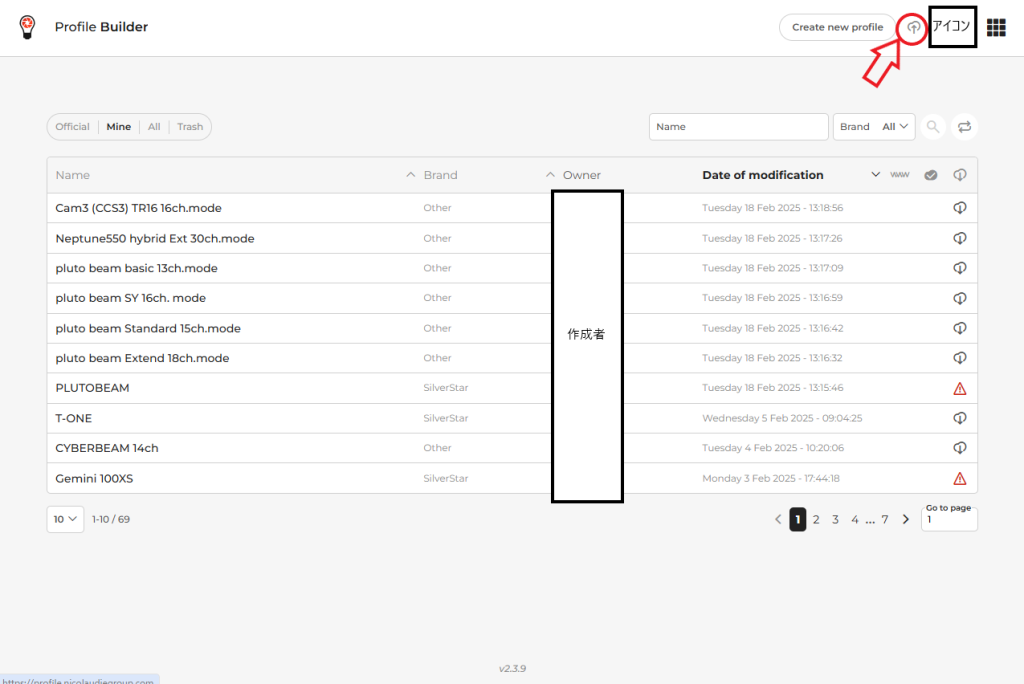The height and width of the screenshot is (684, 1024).
Task: Click date Wednesday 5 Feb 2025 - 09:04:25
Action: [x=782, y=418]
